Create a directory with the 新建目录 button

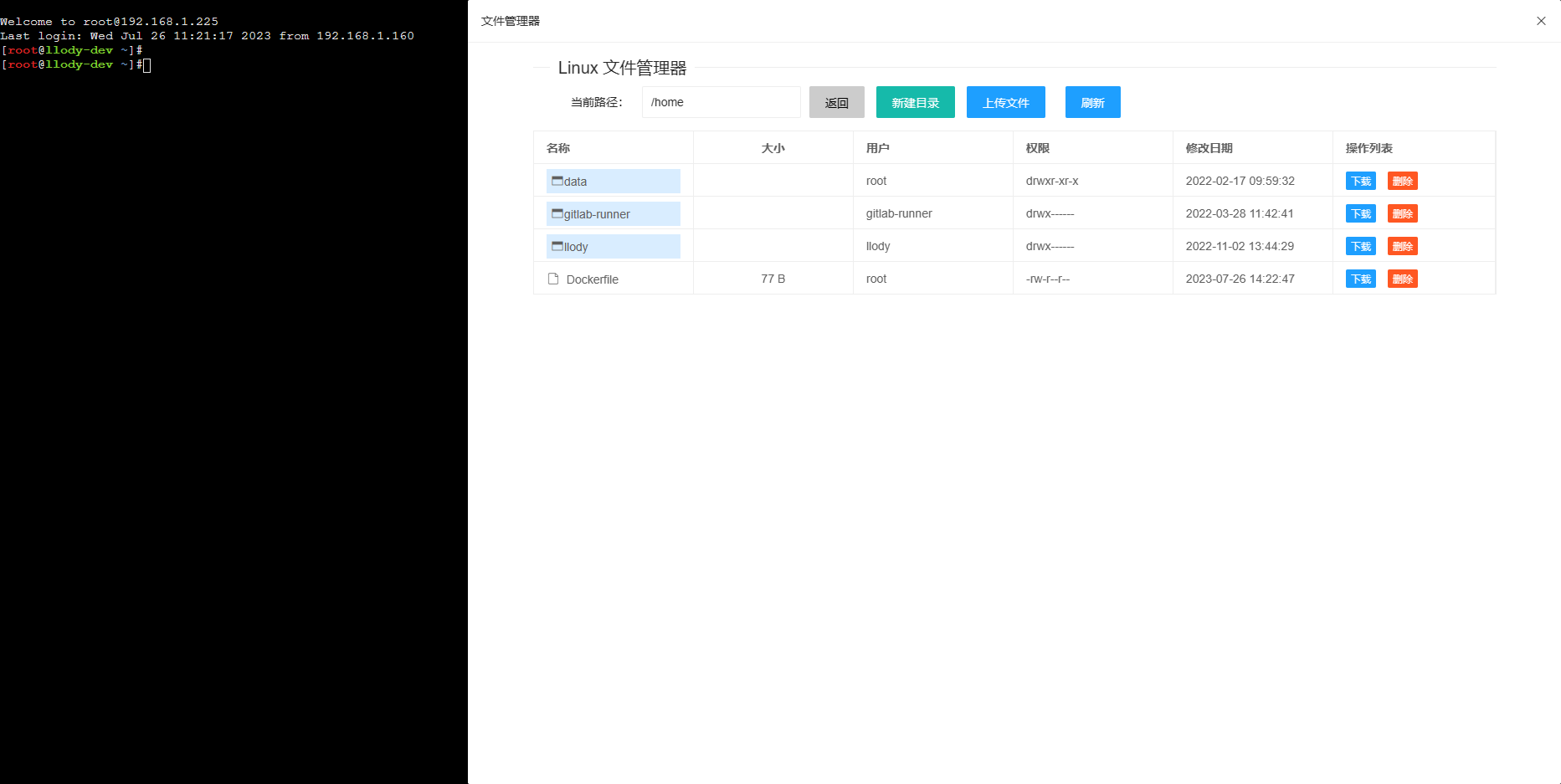[x=915, y=102]
